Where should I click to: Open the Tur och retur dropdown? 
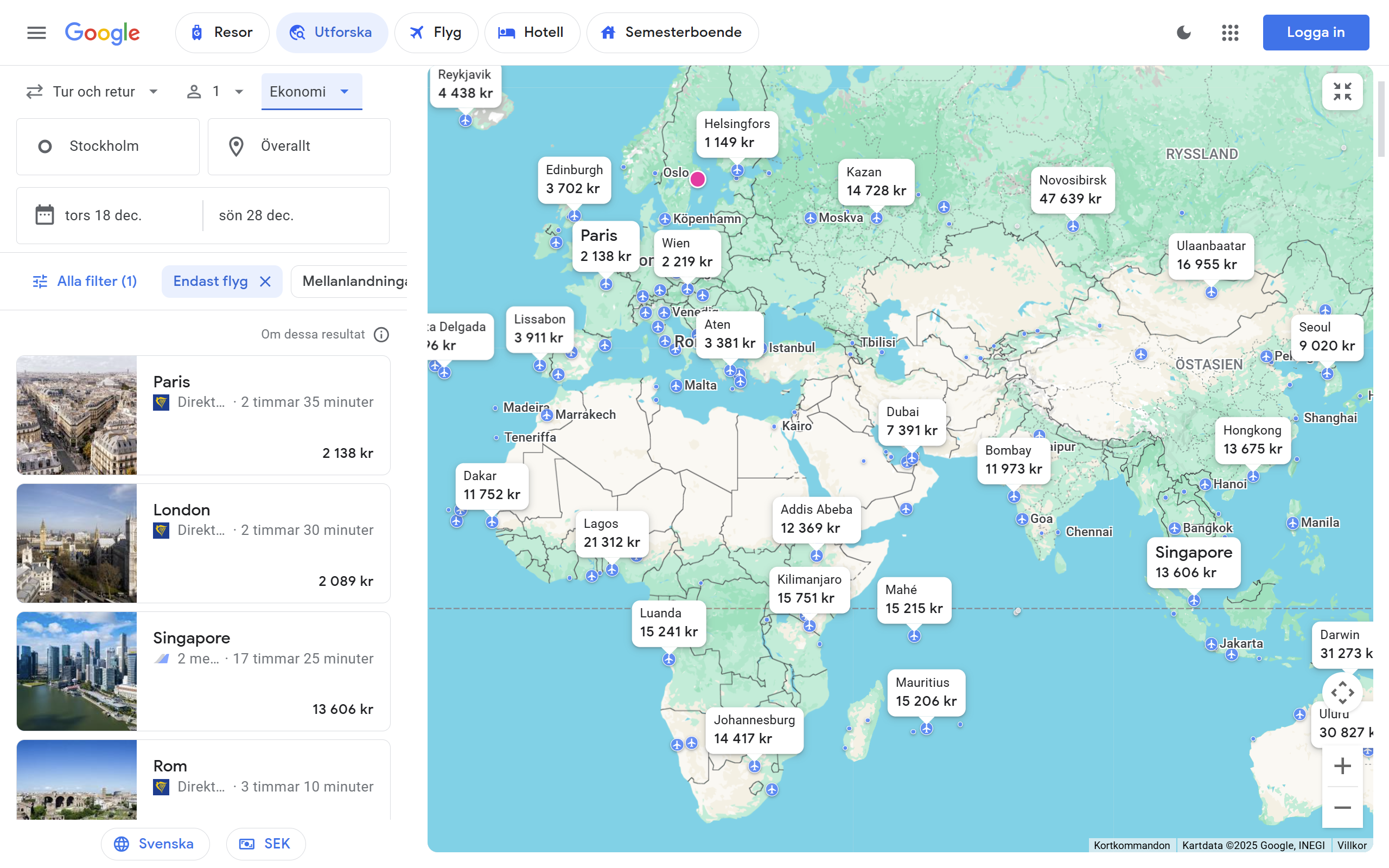(92, 91)
